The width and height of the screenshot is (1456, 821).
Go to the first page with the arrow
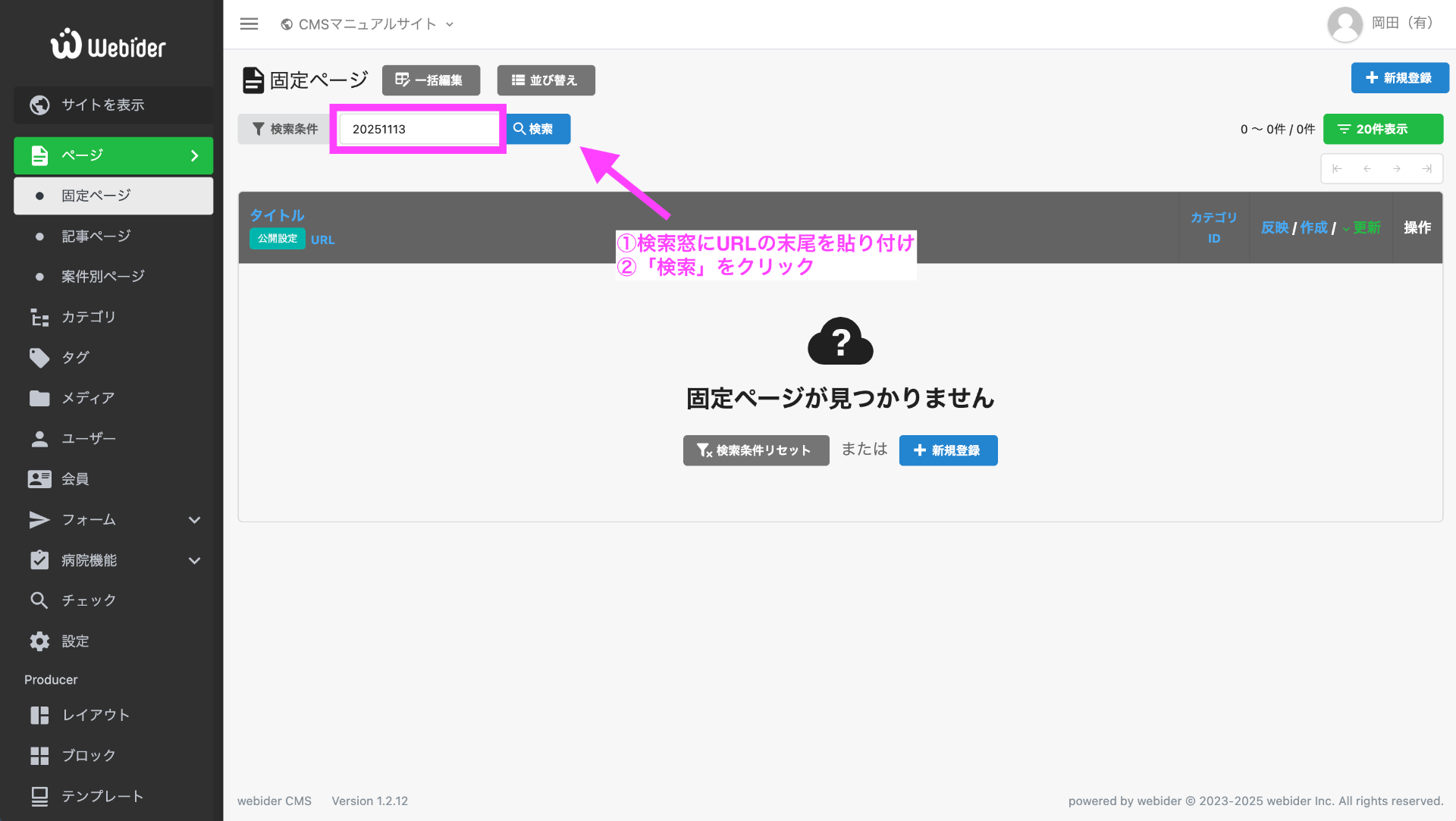1337,169
